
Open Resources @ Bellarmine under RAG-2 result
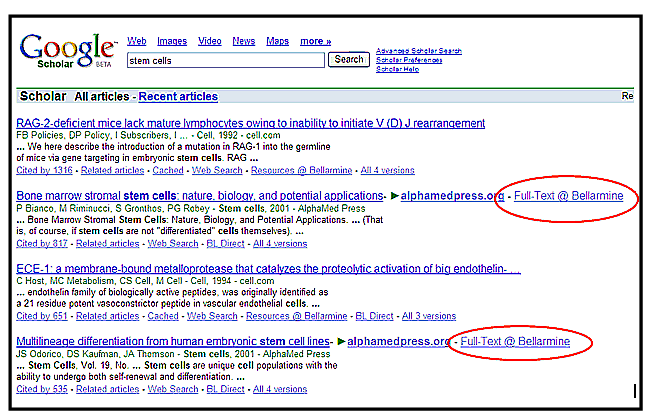301,170
